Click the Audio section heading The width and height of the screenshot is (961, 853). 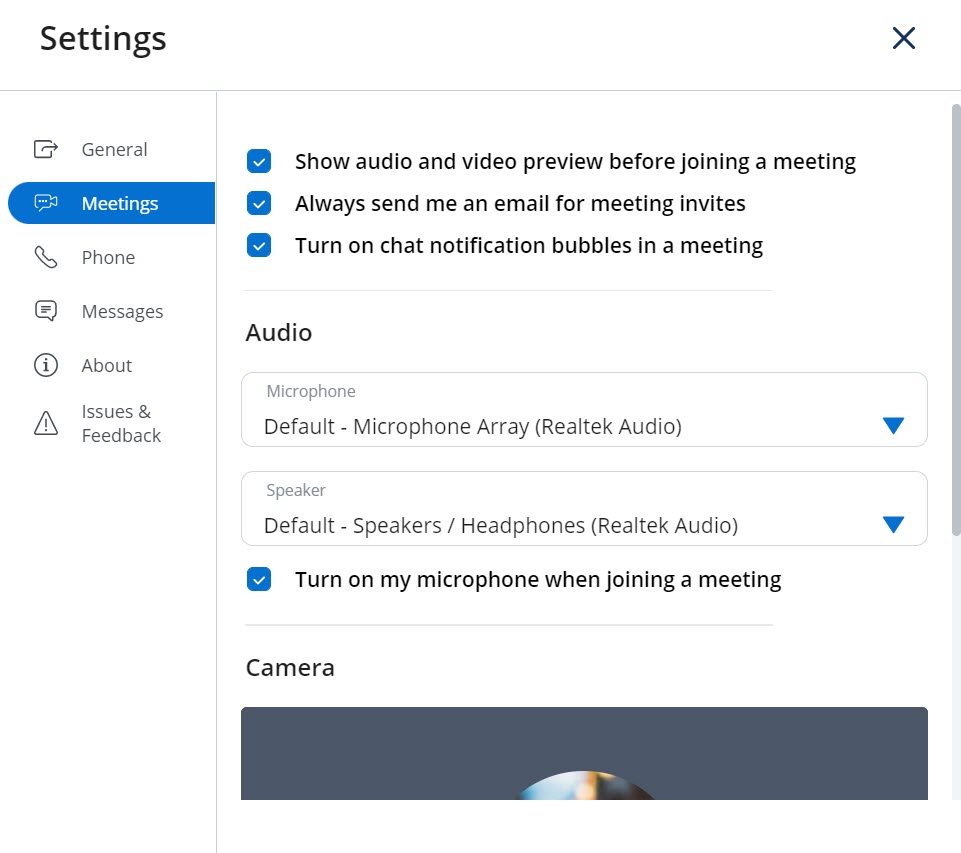[279, 333]
